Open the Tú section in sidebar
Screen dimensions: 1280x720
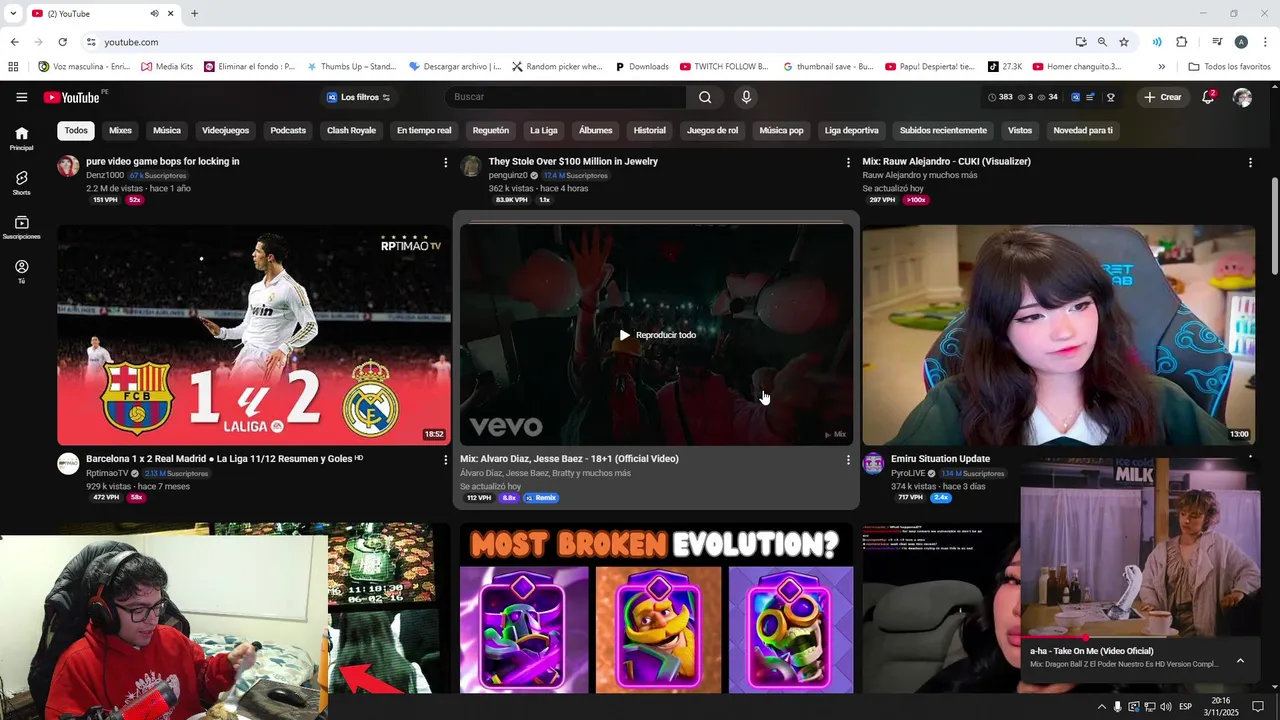click(21, 271)
